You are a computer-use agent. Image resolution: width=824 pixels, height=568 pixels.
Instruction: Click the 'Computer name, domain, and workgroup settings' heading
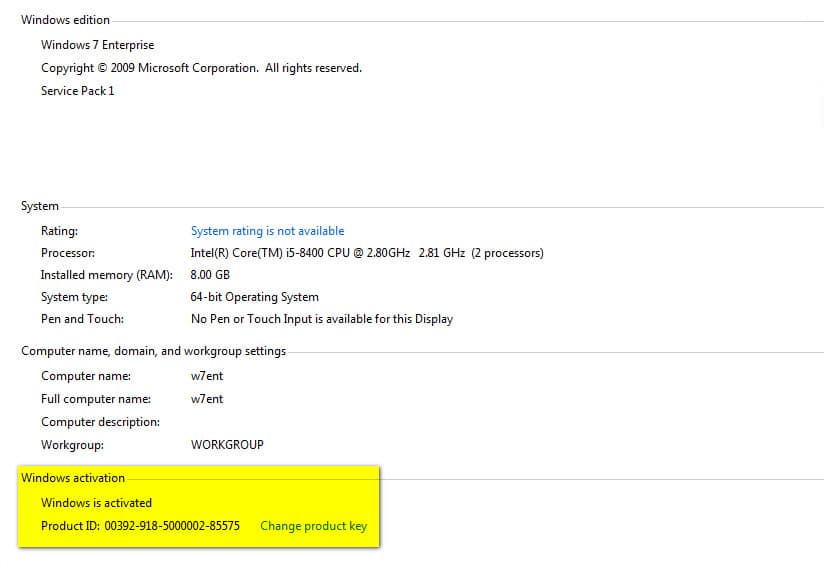pyautogui.click(x=153, y=351)
